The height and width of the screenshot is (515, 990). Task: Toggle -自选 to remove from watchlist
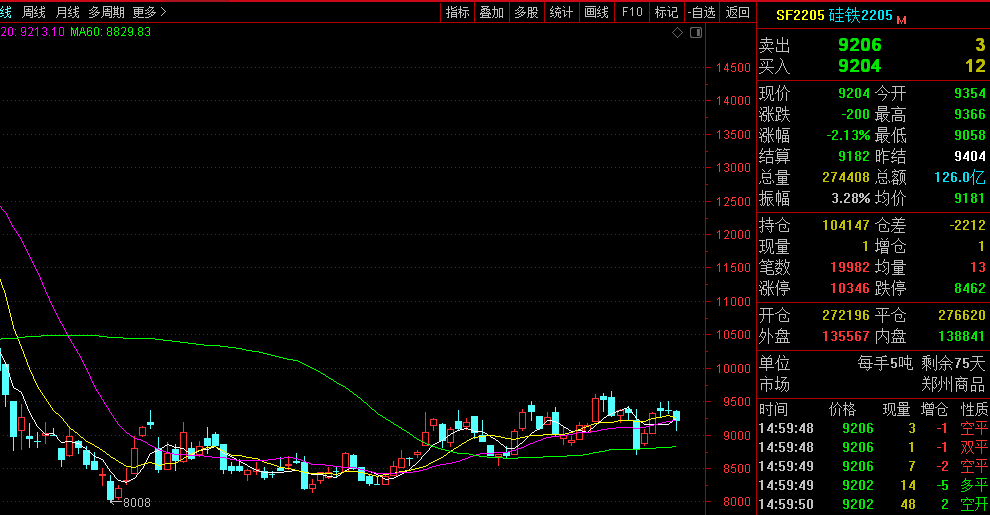coord(702,12)
